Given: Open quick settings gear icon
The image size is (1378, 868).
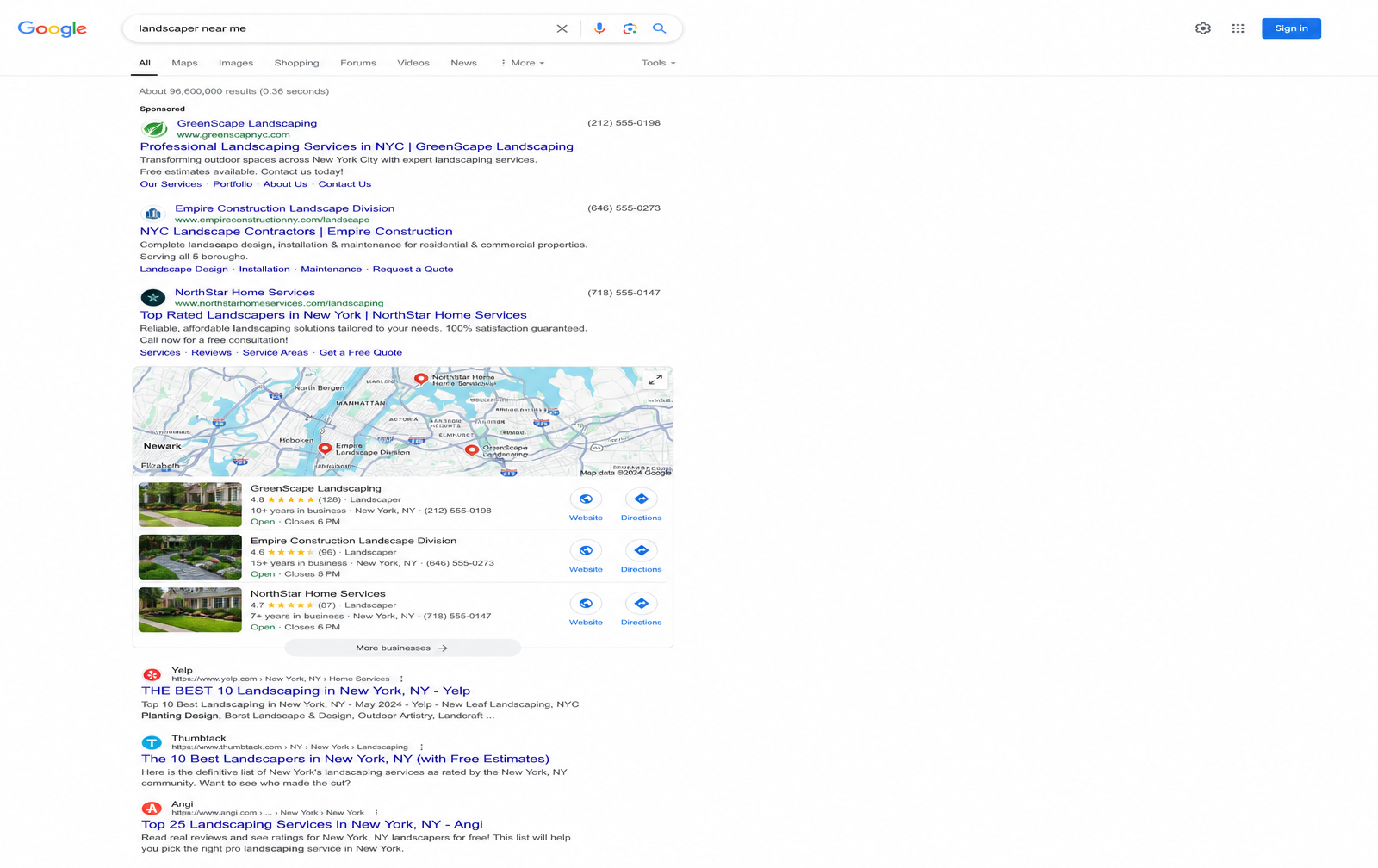Looking at the screenshot, I should [1203, 28].
